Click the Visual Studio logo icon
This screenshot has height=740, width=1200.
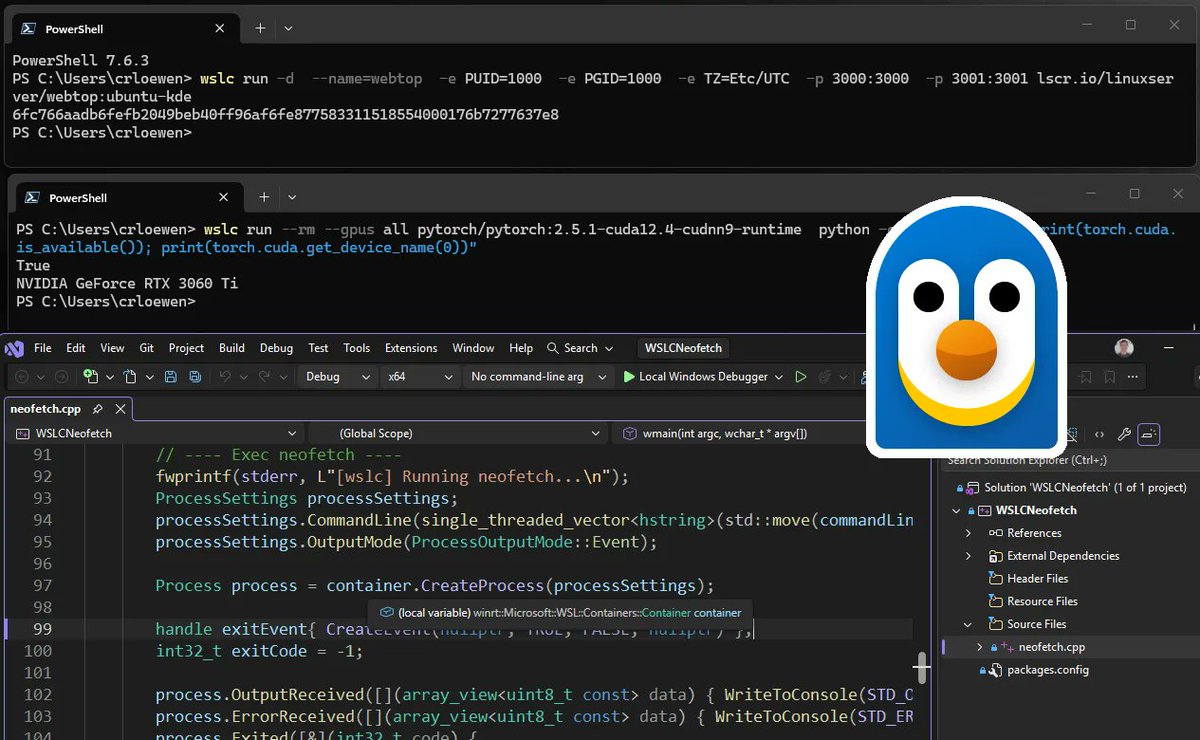[14, 348]
